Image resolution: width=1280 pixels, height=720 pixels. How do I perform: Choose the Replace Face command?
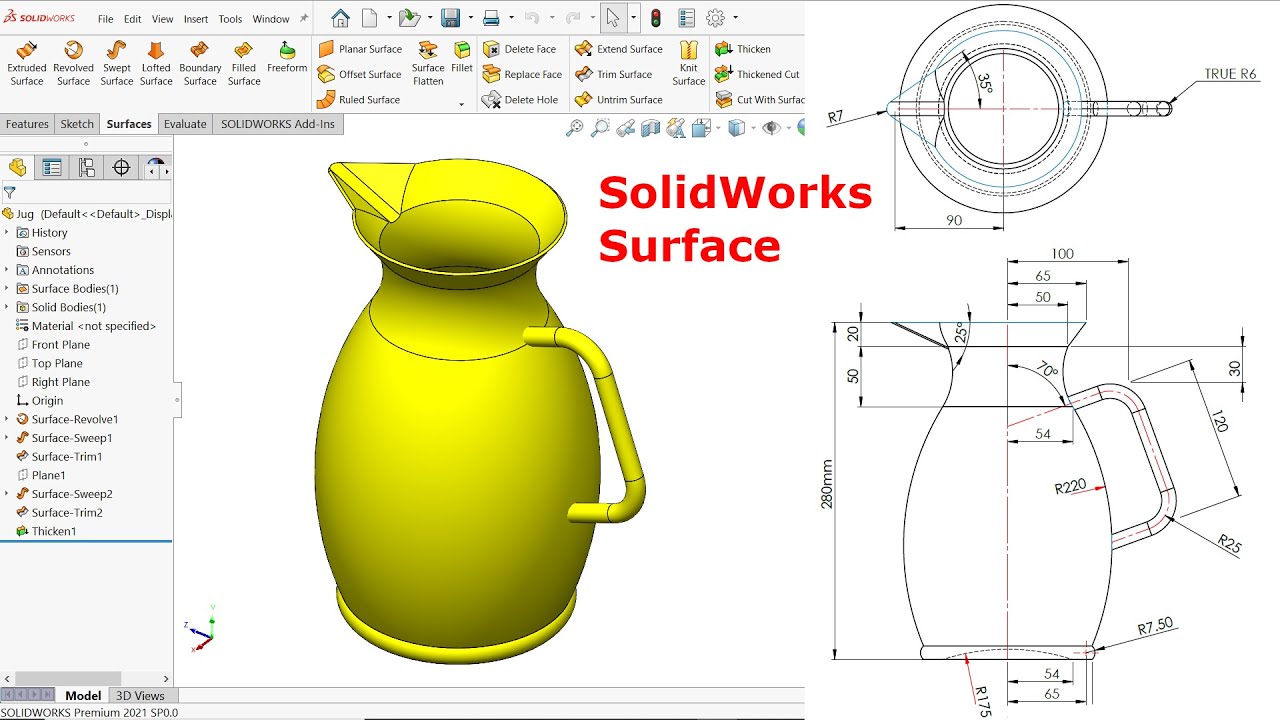point(522,74)
